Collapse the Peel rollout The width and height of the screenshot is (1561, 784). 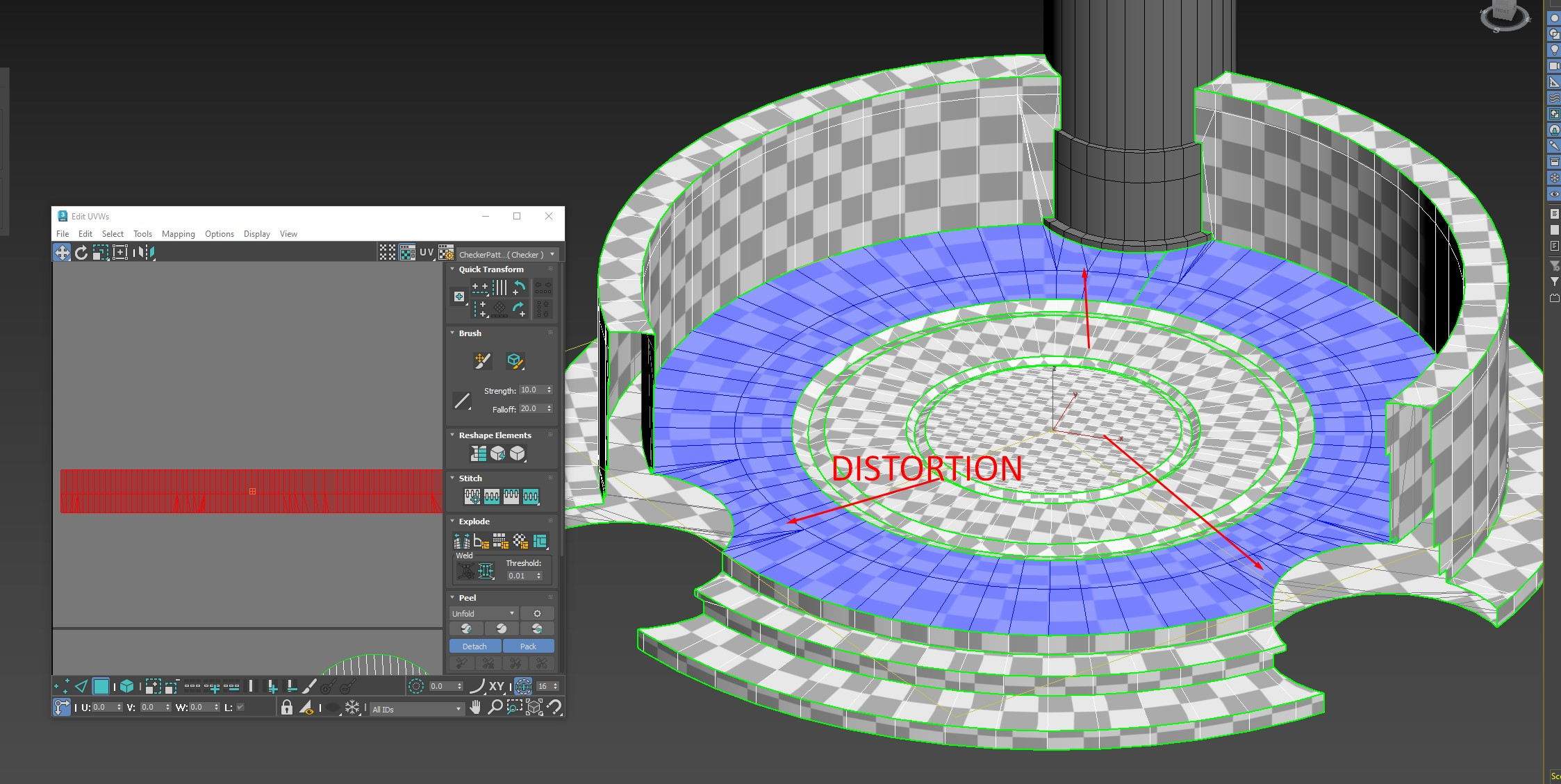click(452, 598)
